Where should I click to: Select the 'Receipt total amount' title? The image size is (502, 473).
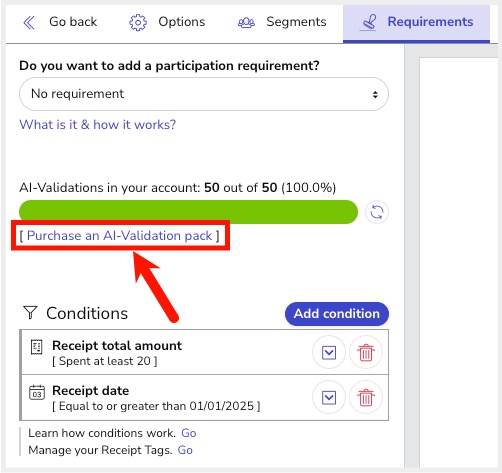pyautogui.click(x=117, y=346)
